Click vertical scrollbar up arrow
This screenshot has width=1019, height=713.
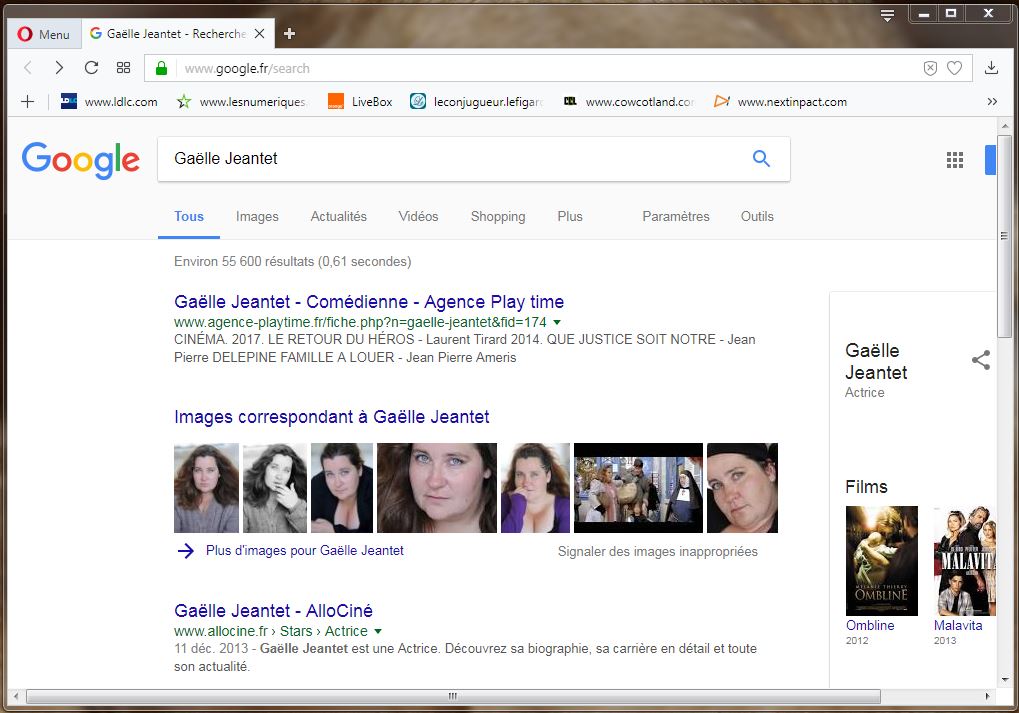pos(1005,125)
